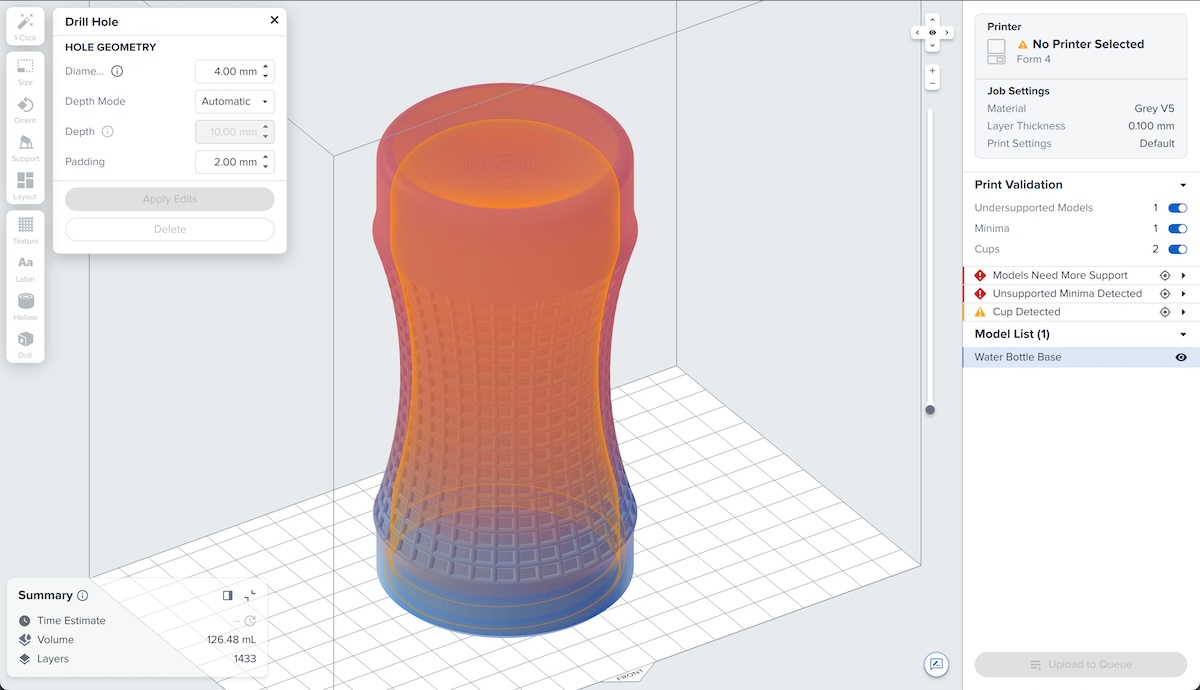
Task: Toggle Undersupported Models validation
Action: click(x=1176, y=207)
